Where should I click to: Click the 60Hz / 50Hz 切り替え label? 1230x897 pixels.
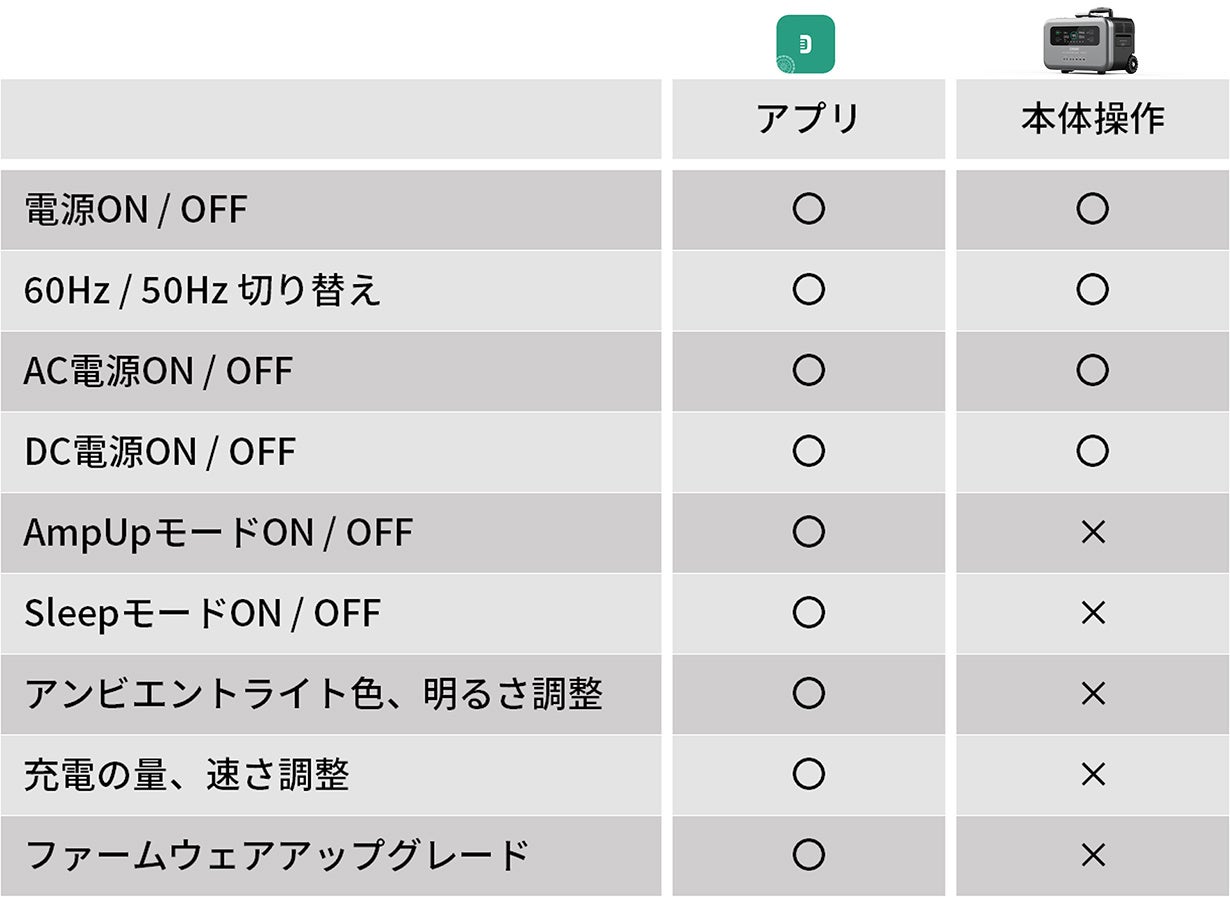pyautogui.click(x=202, y=291)
